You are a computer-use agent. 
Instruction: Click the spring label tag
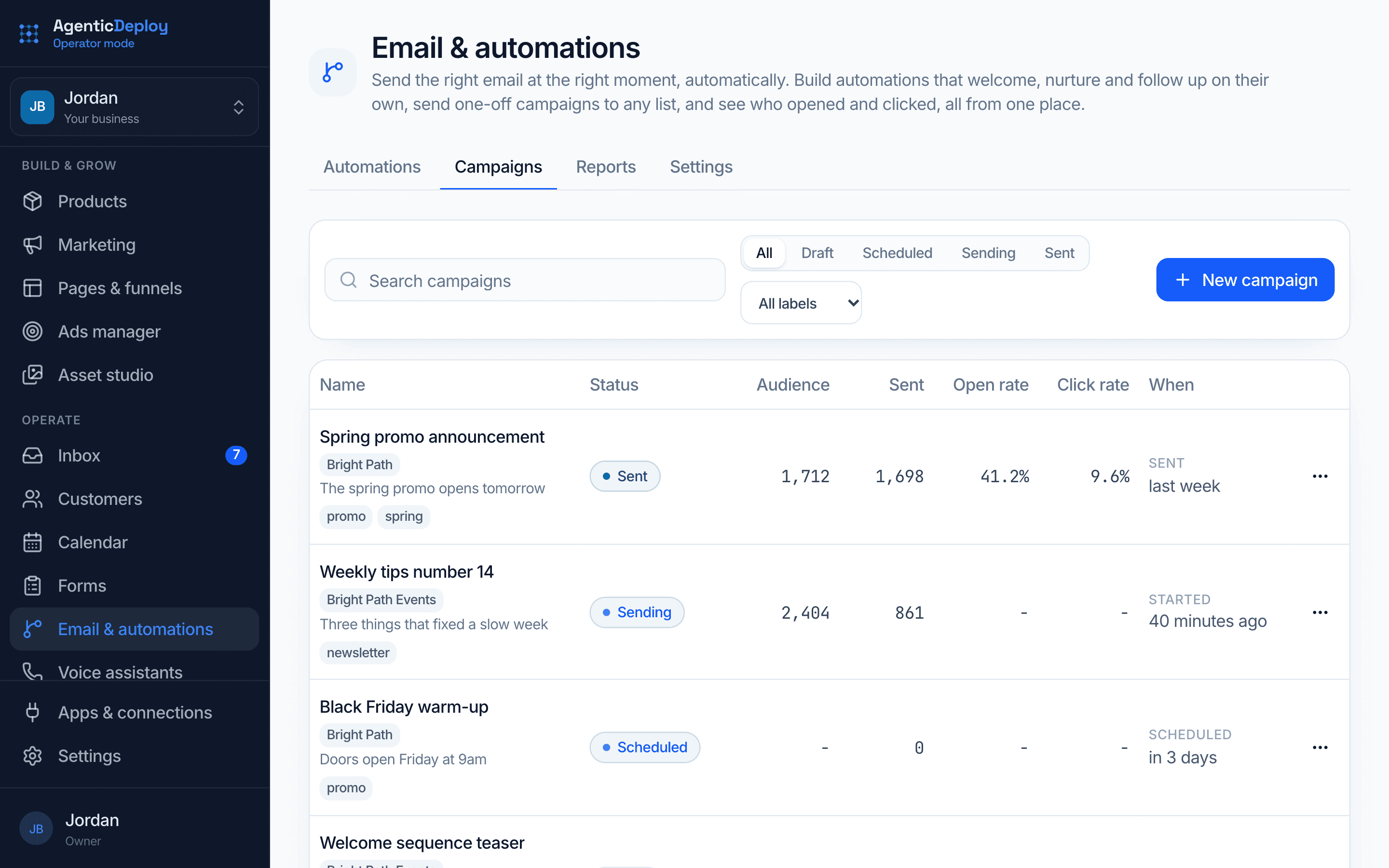[404, 516]
